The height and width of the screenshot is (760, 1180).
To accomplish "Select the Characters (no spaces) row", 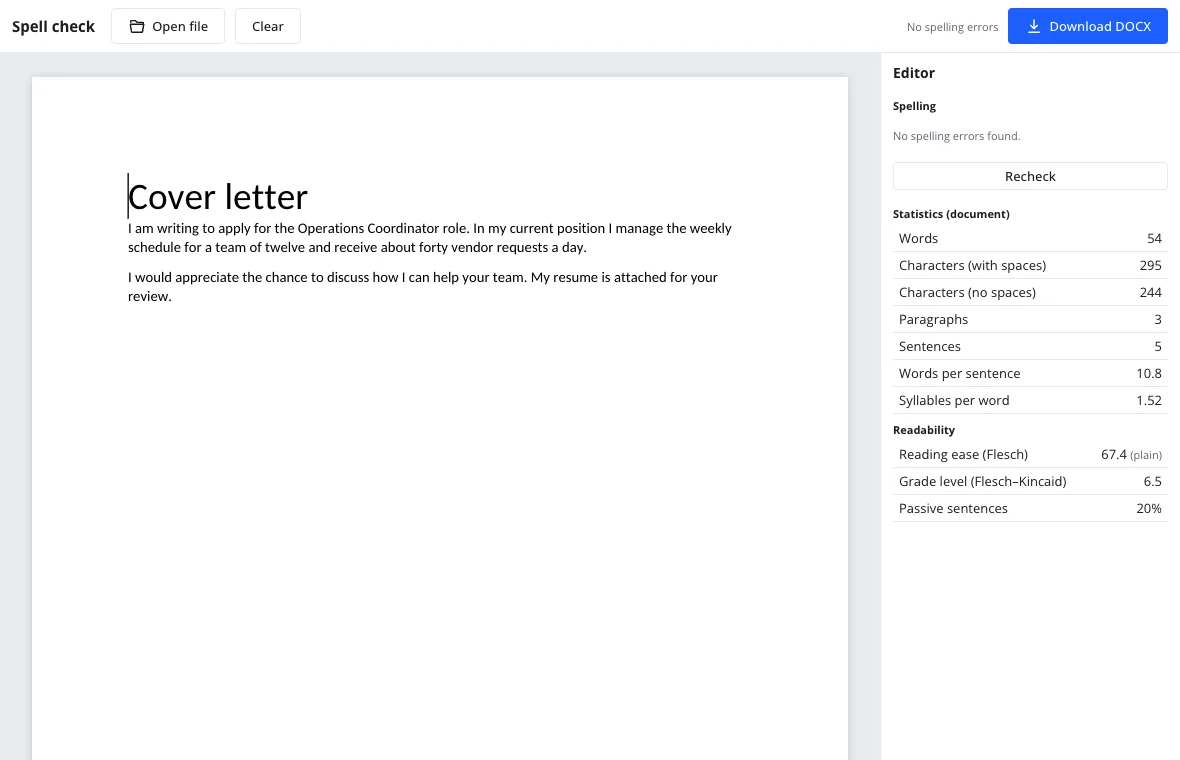I will click(1029, 293).
